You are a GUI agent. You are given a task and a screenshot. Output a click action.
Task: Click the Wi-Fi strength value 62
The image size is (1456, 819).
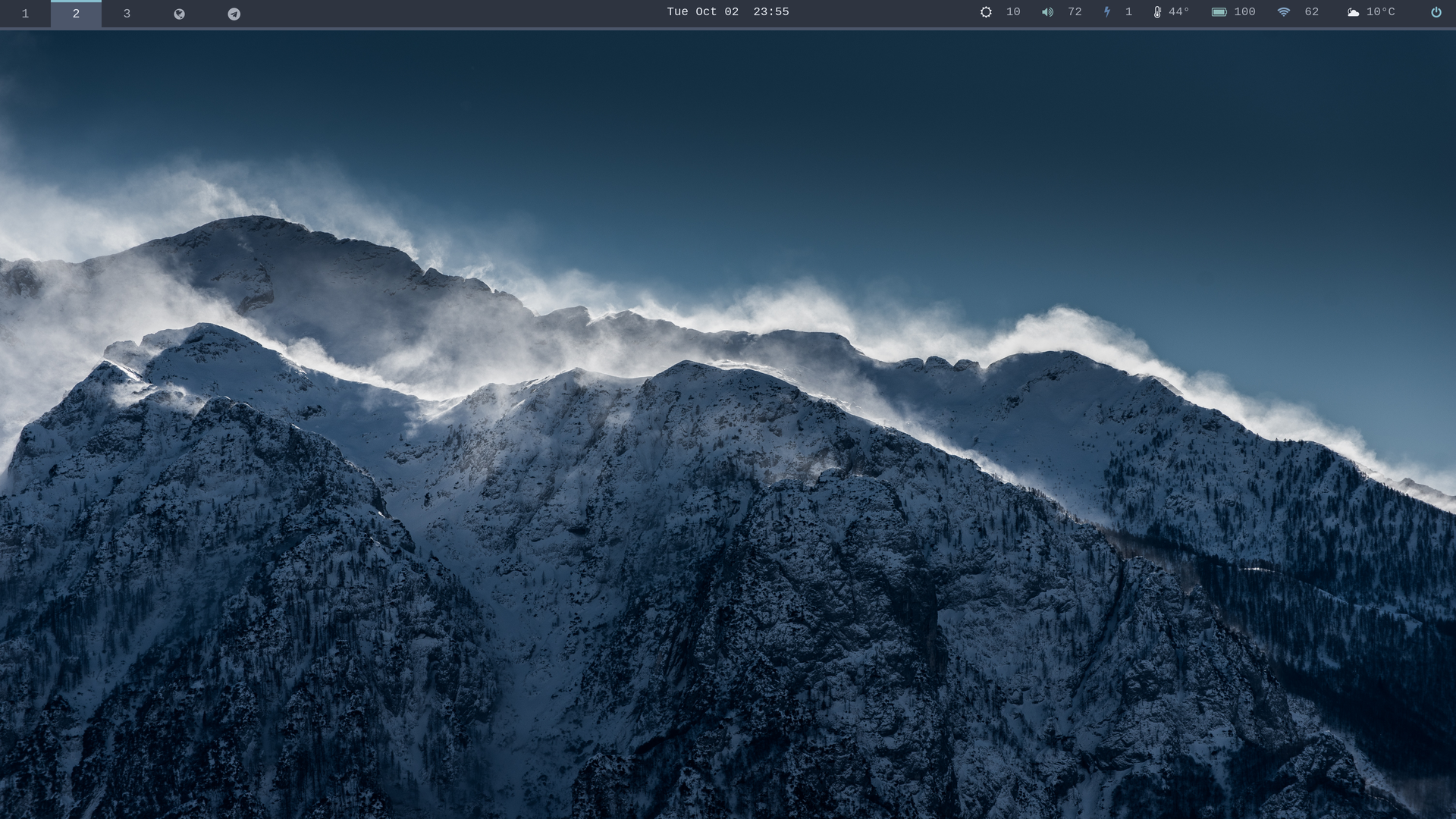[1312, 12]
